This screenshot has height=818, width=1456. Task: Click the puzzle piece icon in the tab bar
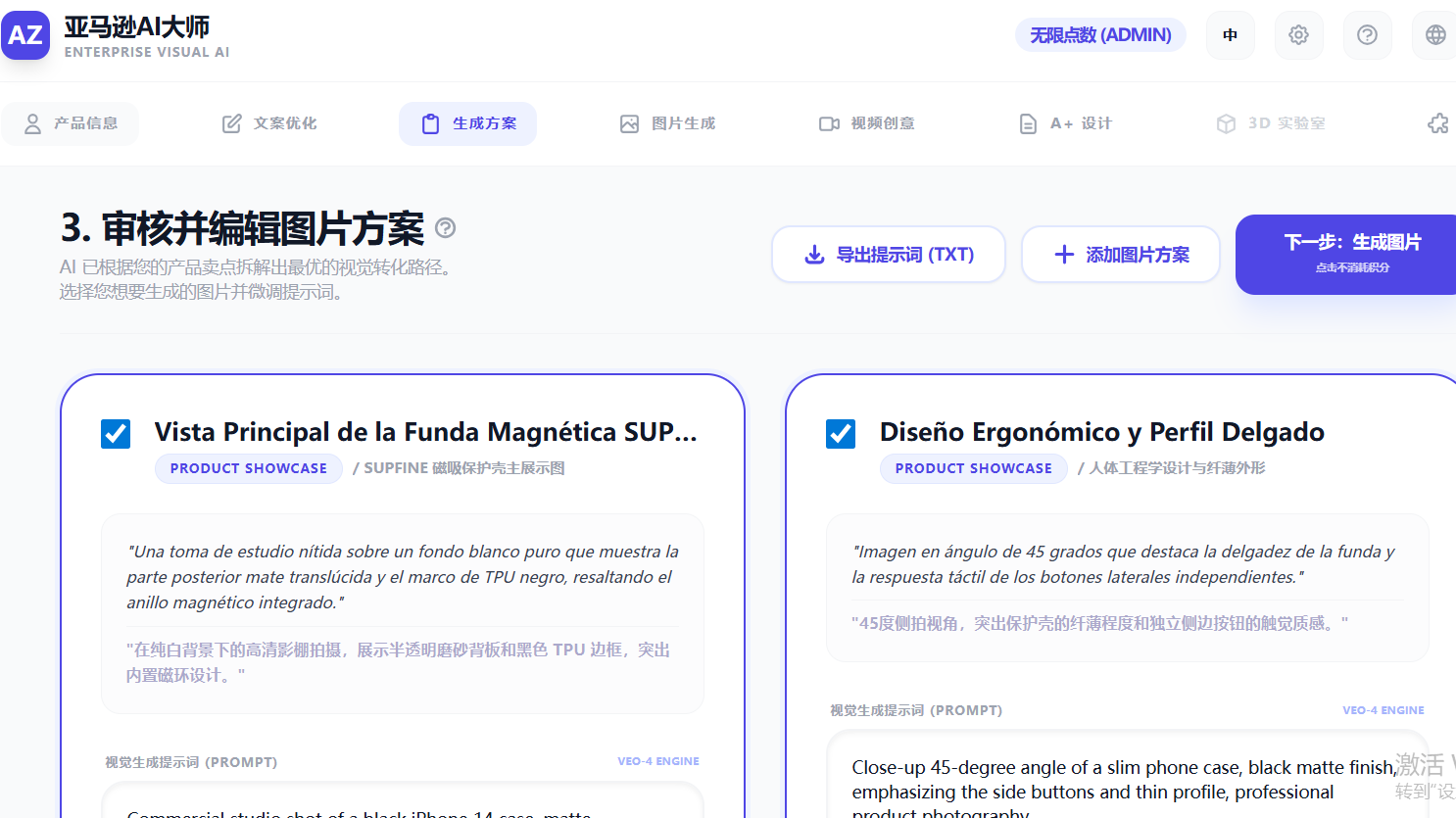[x=1437, y=123]
